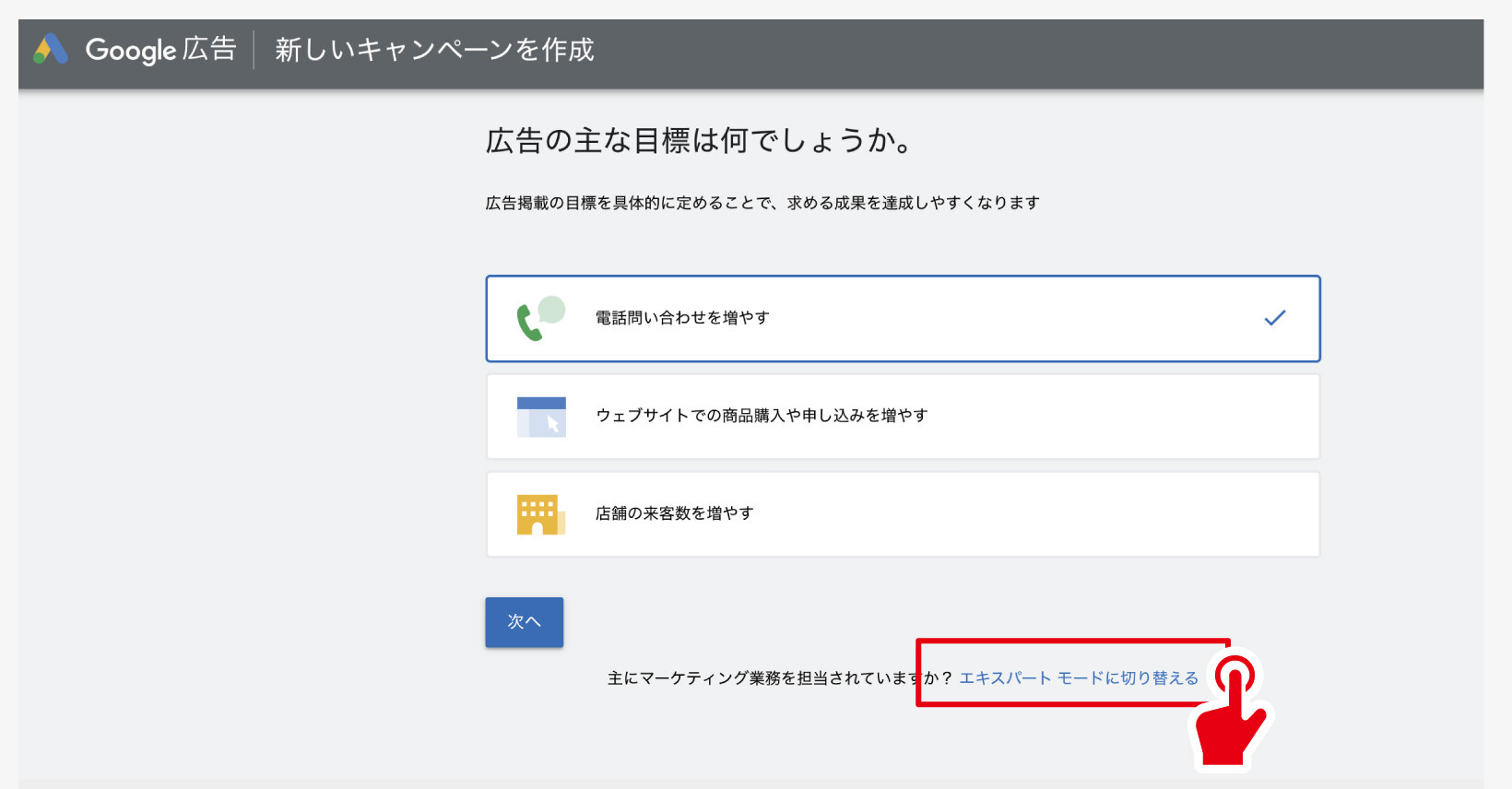The height and width of the screenshot is (789, 1512).
Task: Open "エキスパート モードに切り替える" link
Action: 1078,678
